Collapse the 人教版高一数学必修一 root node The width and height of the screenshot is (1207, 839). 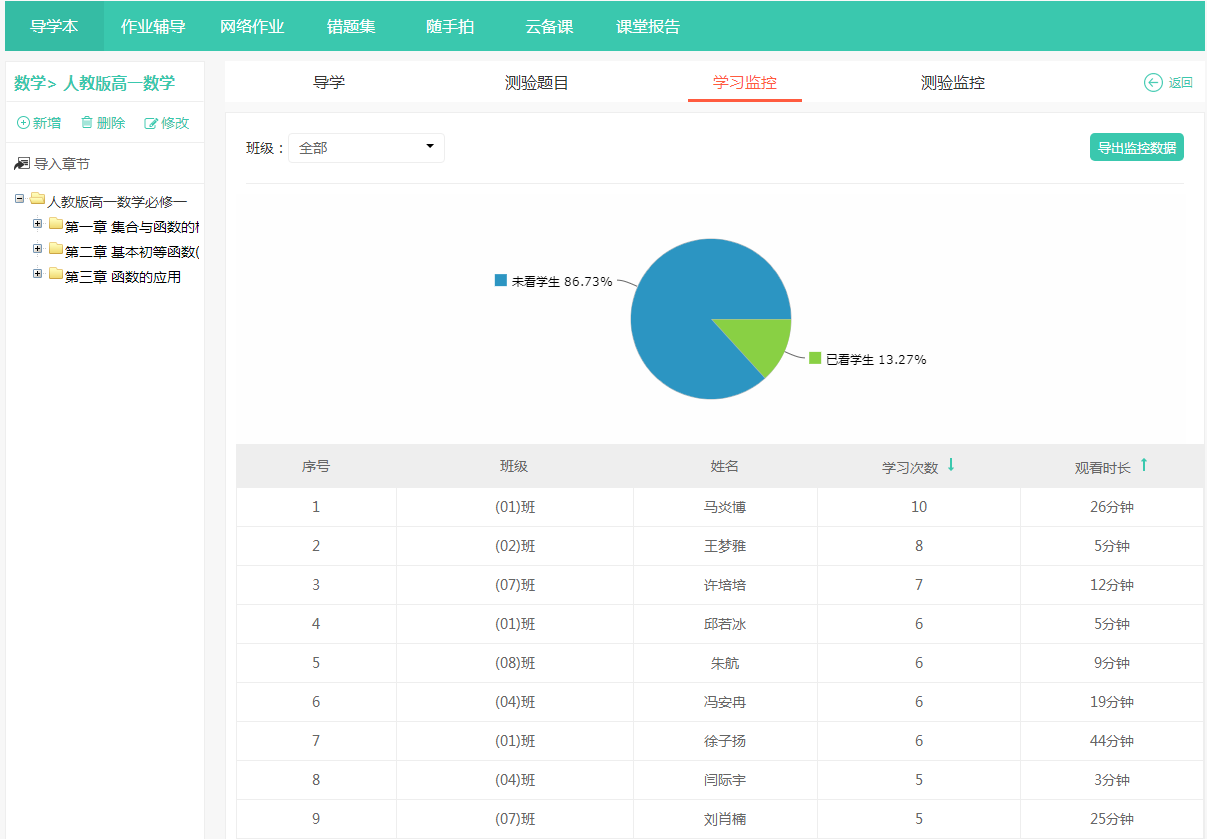20,199
